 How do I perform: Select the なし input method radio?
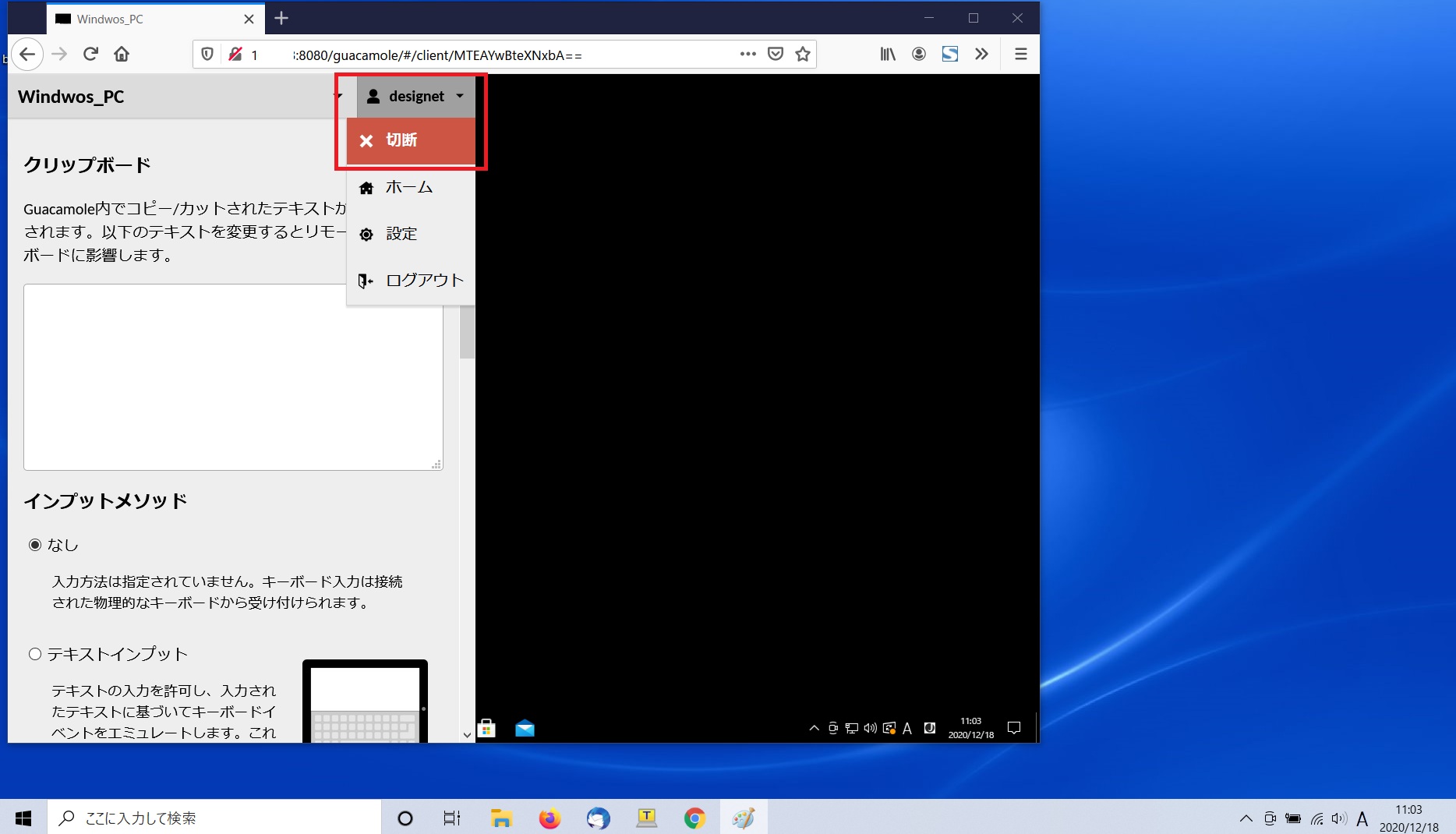pos(35,545)
